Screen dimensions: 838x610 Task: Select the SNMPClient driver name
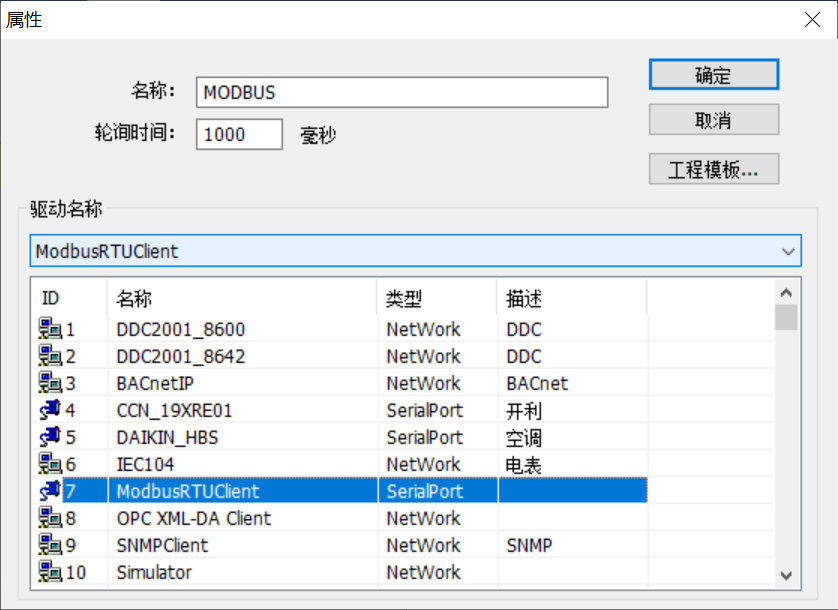coord(162,545)
